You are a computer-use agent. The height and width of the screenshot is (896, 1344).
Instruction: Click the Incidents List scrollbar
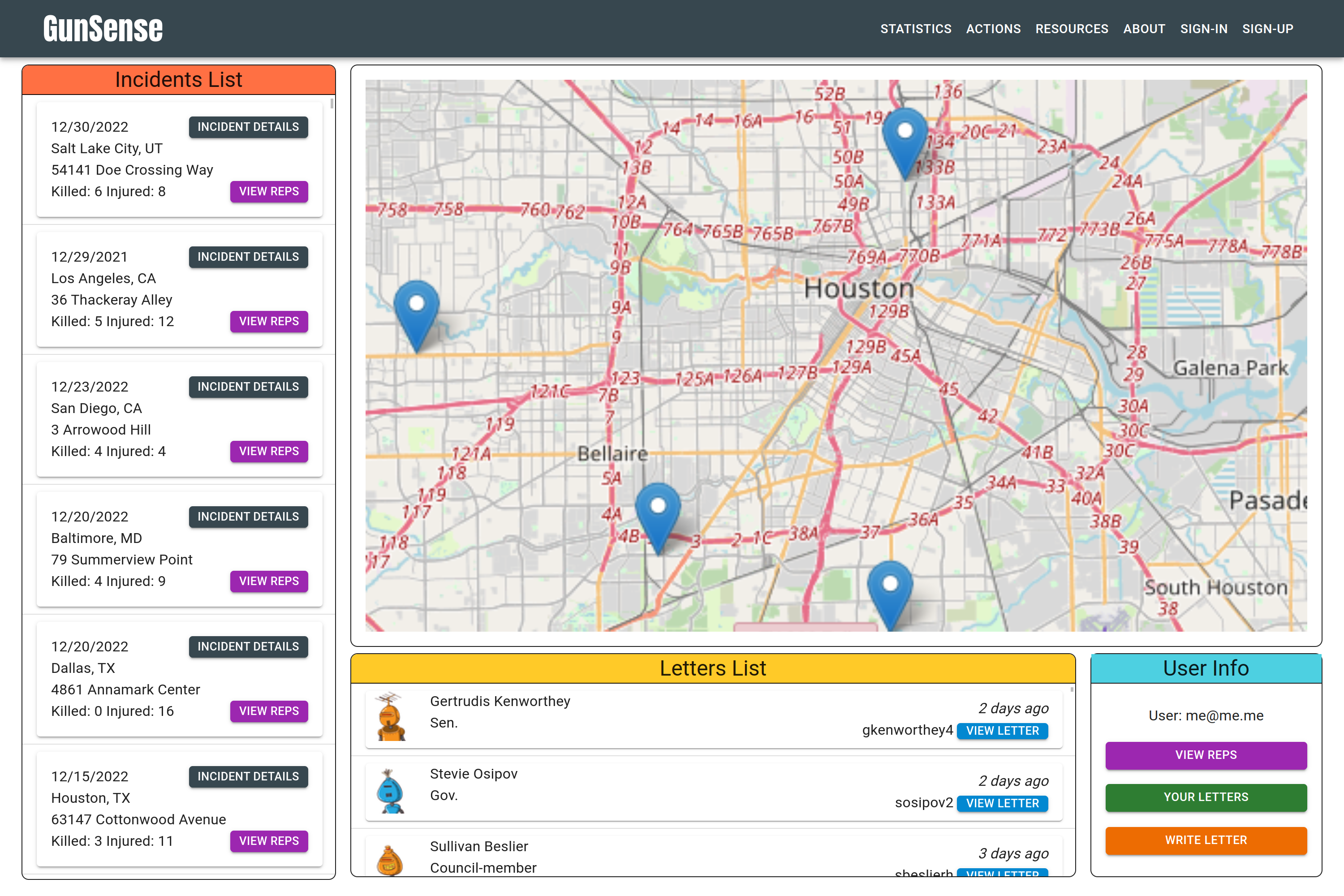coord(332,104)
